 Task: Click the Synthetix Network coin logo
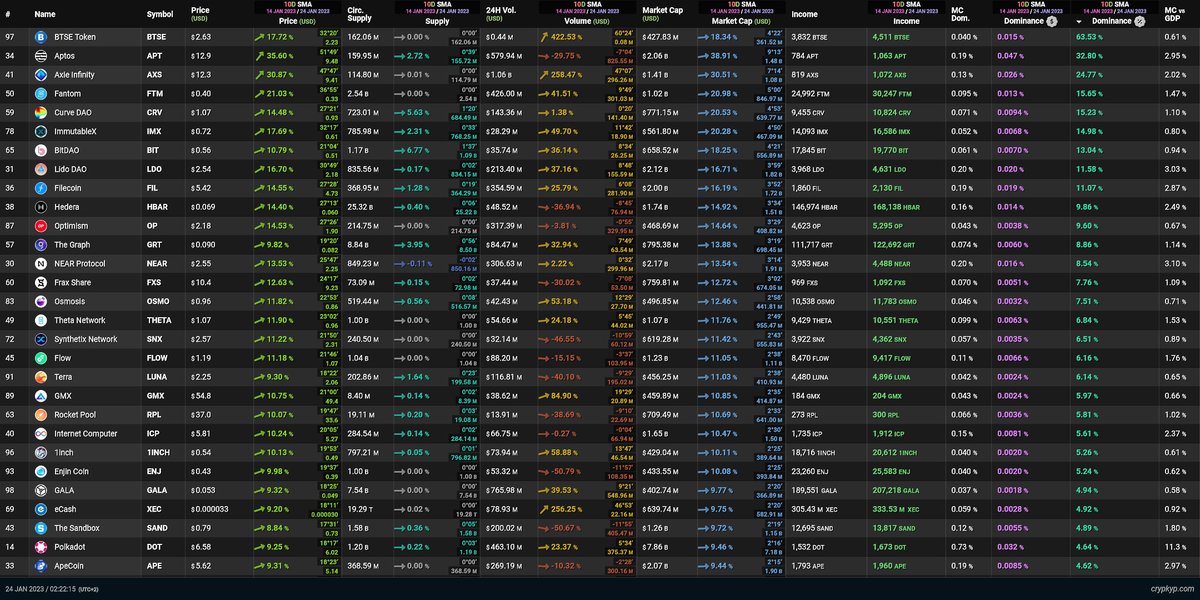point(41,339)
